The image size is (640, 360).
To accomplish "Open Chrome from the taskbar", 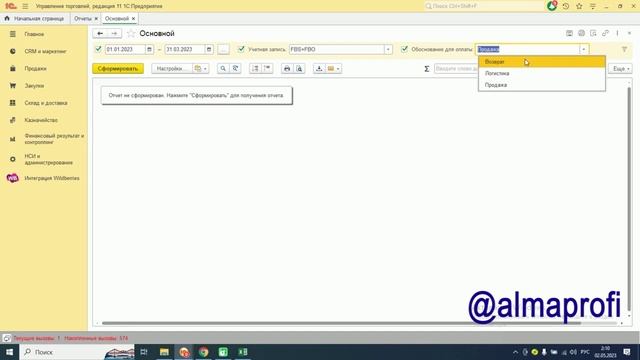I will click(203, 352).
